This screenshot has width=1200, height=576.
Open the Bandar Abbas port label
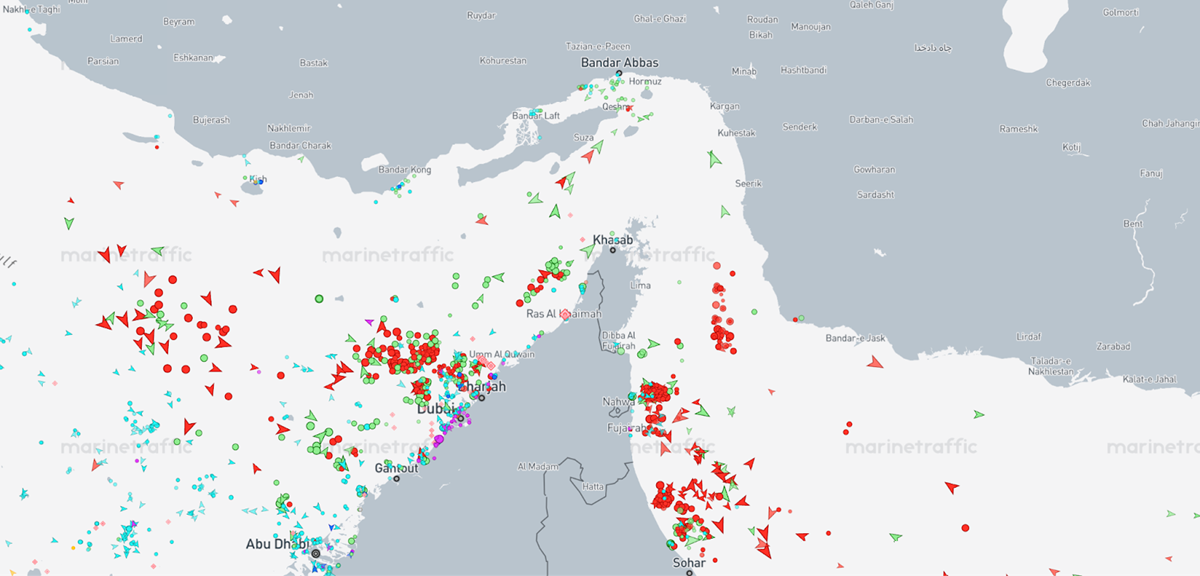617,61
